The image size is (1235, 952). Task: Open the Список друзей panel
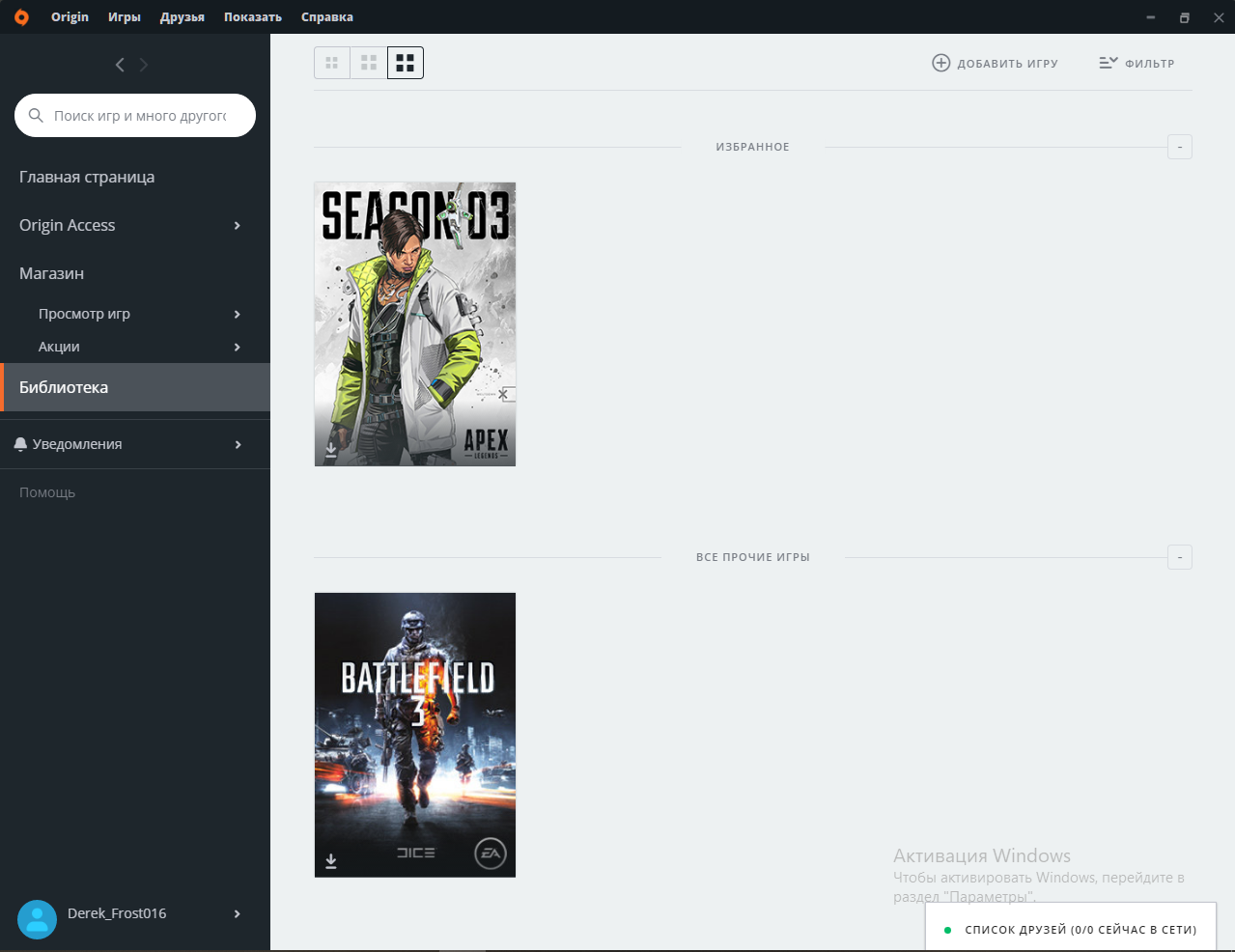(1071, 929)
